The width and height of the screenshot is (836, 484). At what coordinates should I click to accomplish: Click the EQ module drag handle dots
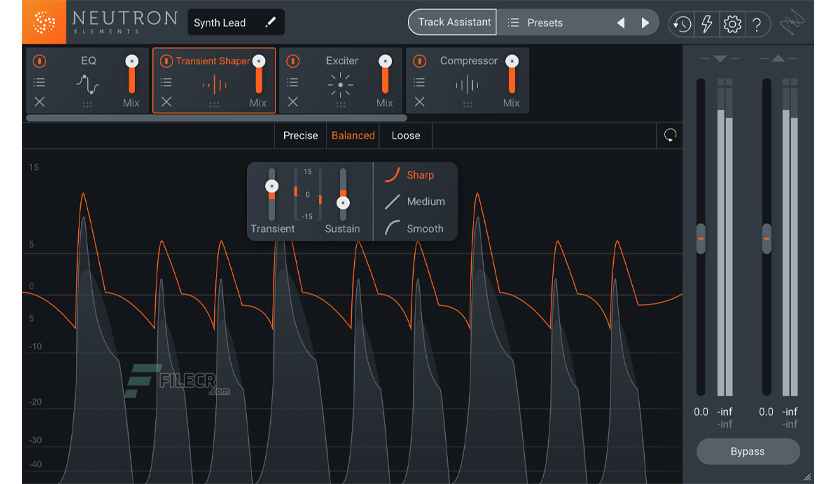point(87,105)
